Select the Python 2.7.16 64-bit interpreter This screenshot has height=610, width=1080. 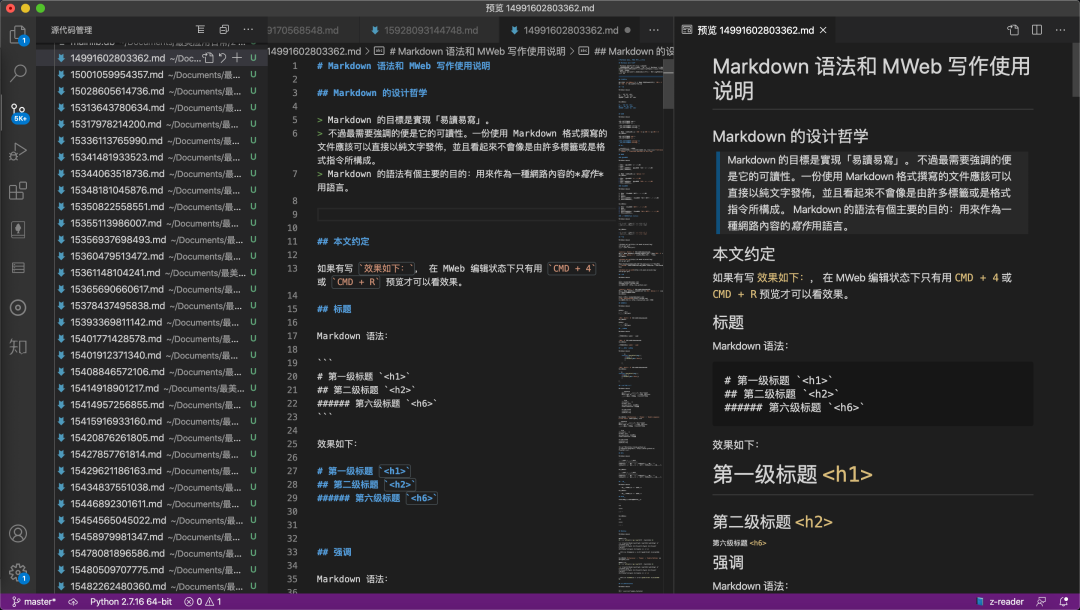(x=130, y=602)
